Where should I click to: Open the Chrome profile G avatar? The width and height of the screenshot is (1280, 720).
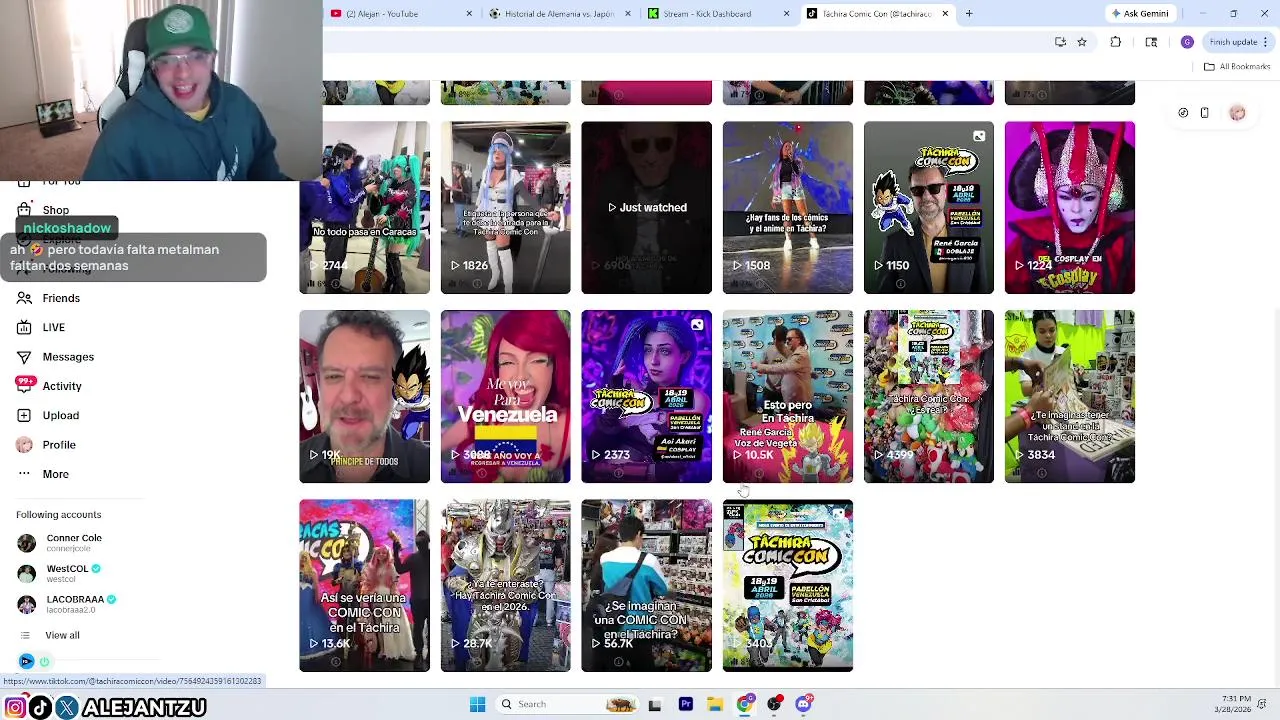click(1187, 42)
